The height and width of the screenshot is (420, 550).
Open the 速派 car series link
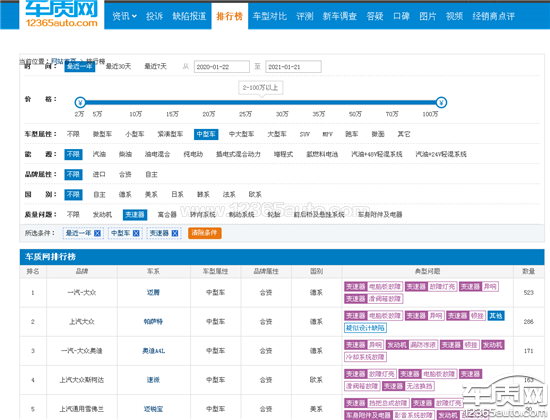pos(153,380)
